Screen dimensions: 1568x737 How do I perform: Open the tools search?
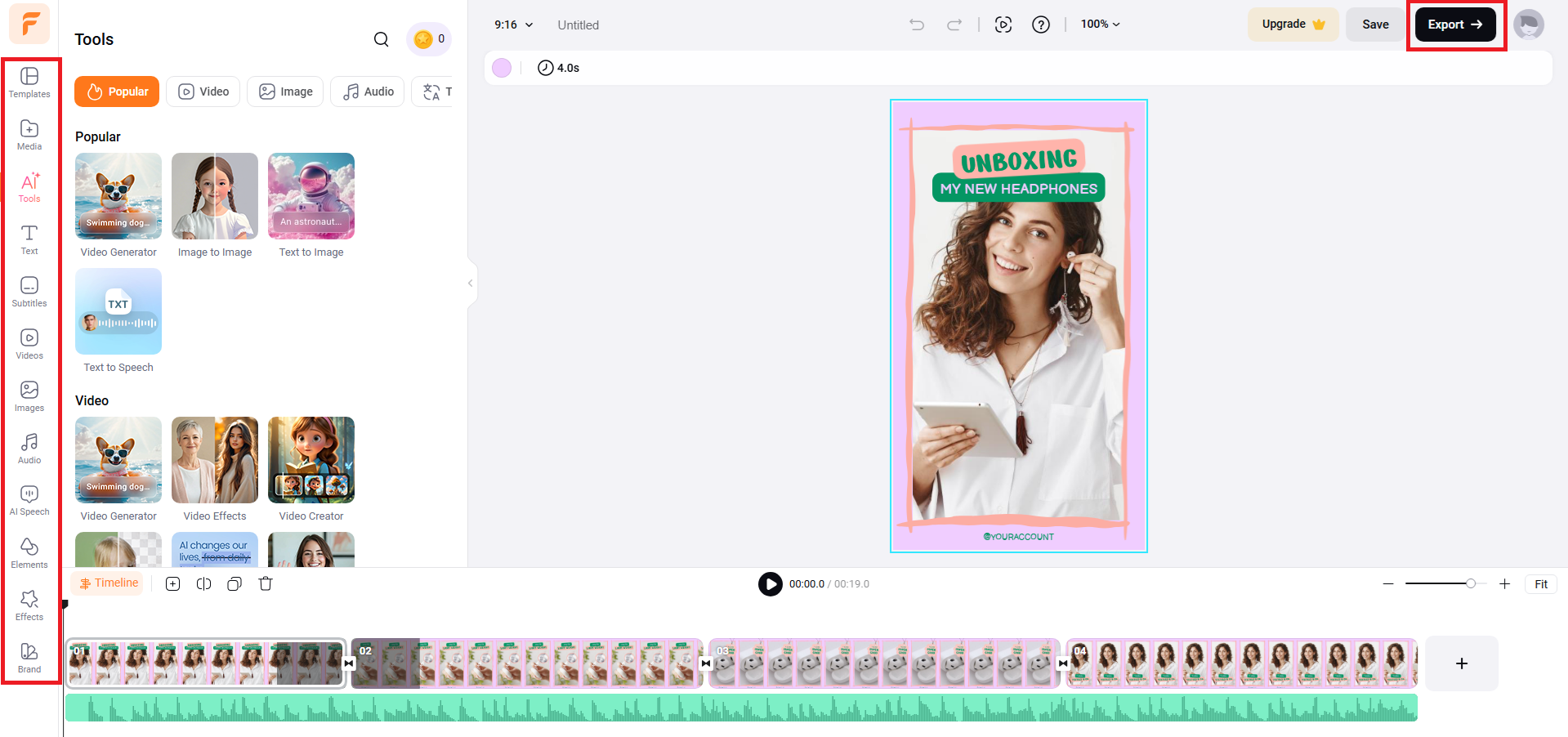(381, 38)
